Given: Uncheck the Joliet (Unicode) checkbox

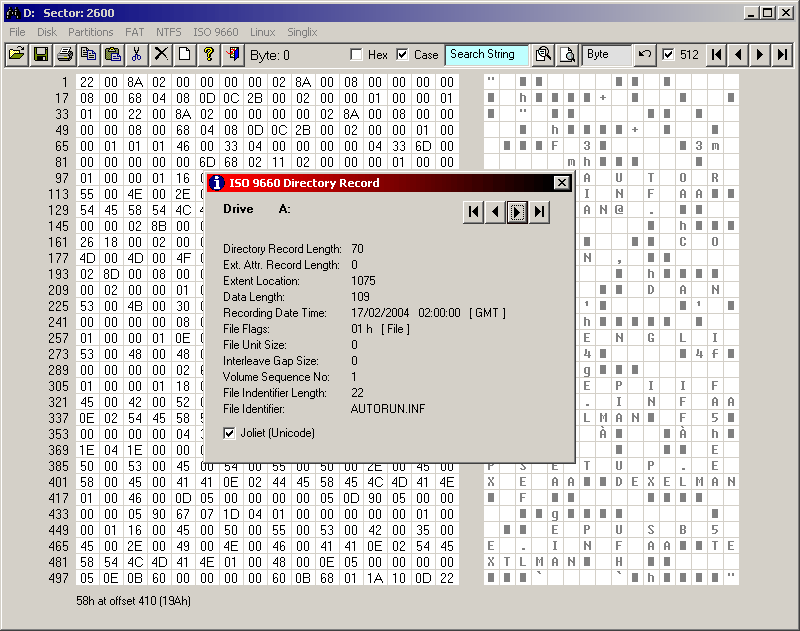Looking at the screenshot, I should click(231, 433).
